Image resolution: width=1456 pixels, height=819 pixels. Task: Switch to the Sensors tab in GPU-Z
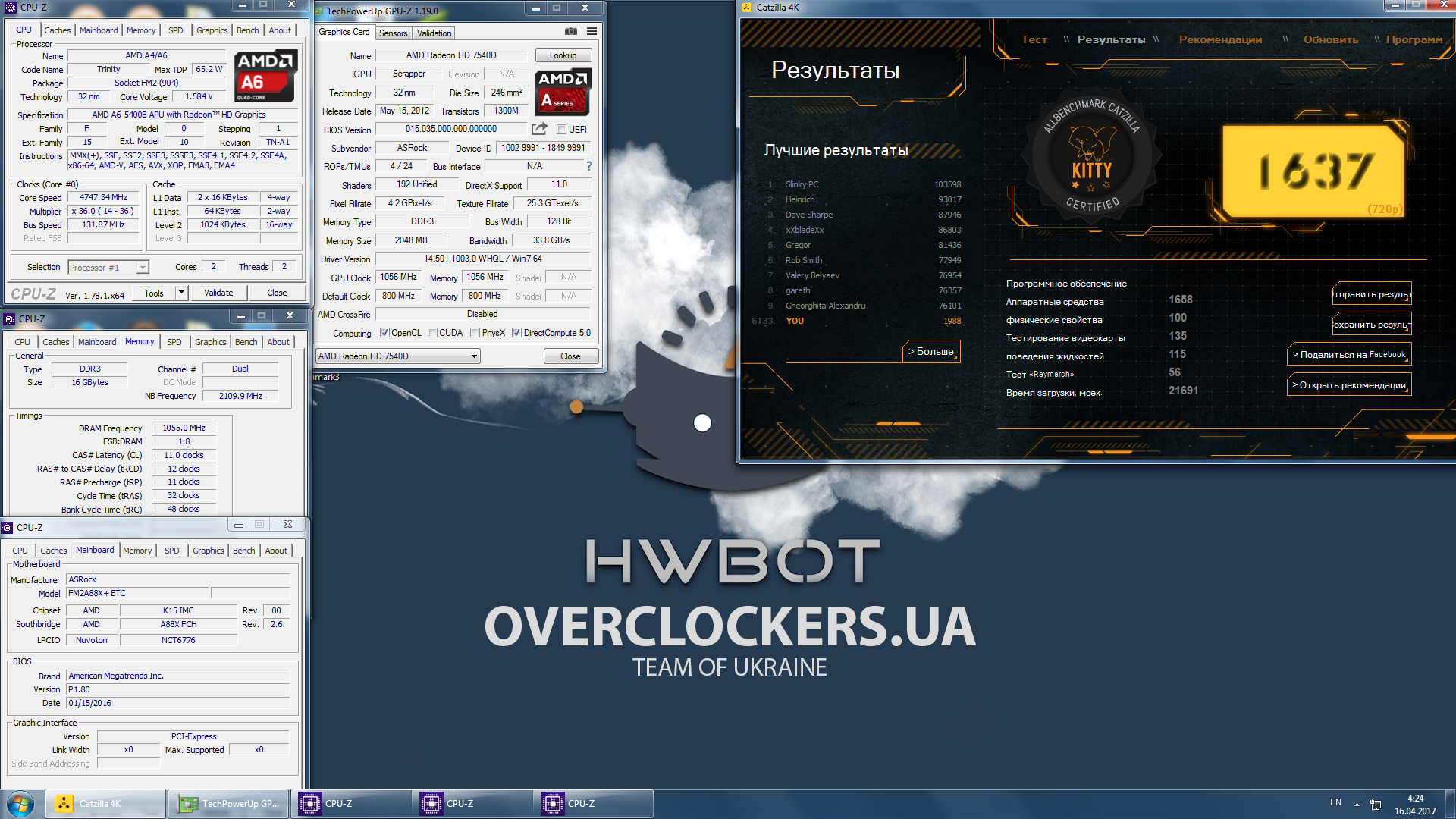(393, 33)
